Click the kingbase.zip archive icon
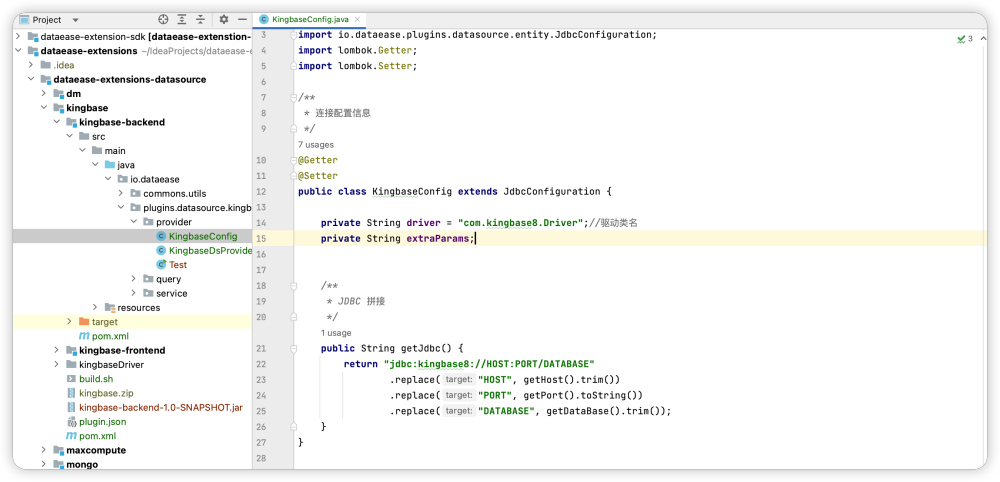1000x482 pixels. pyautogui.click(x=71, y=393)
